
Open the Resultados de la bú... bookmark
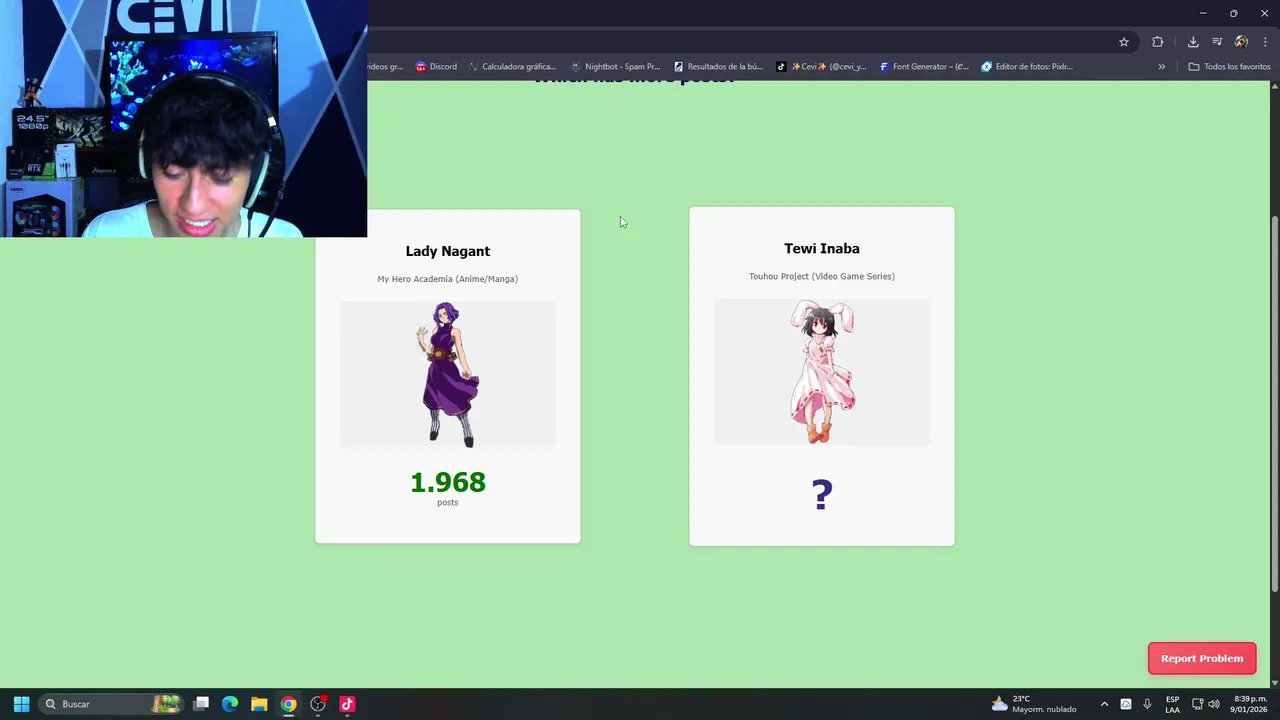(718, 67)
